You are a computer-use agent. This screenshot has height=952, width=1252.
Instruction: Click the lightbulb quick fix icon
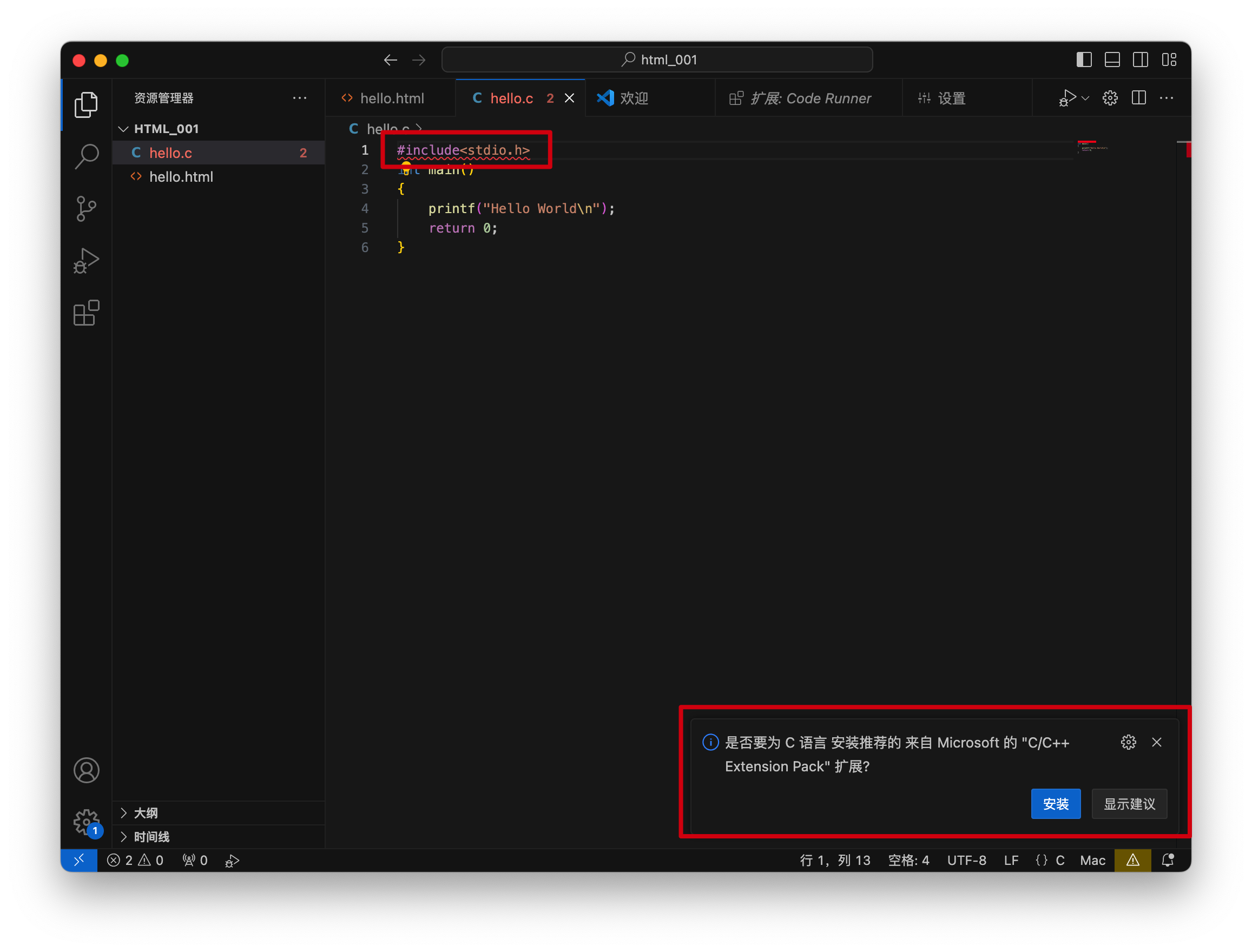[x=406, y=168]
